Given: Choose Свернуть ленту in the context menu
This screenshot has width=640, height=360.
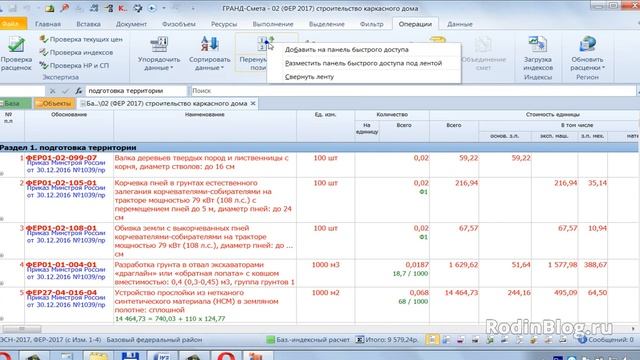Looking at the screenshot, I should tap(309, 77).
